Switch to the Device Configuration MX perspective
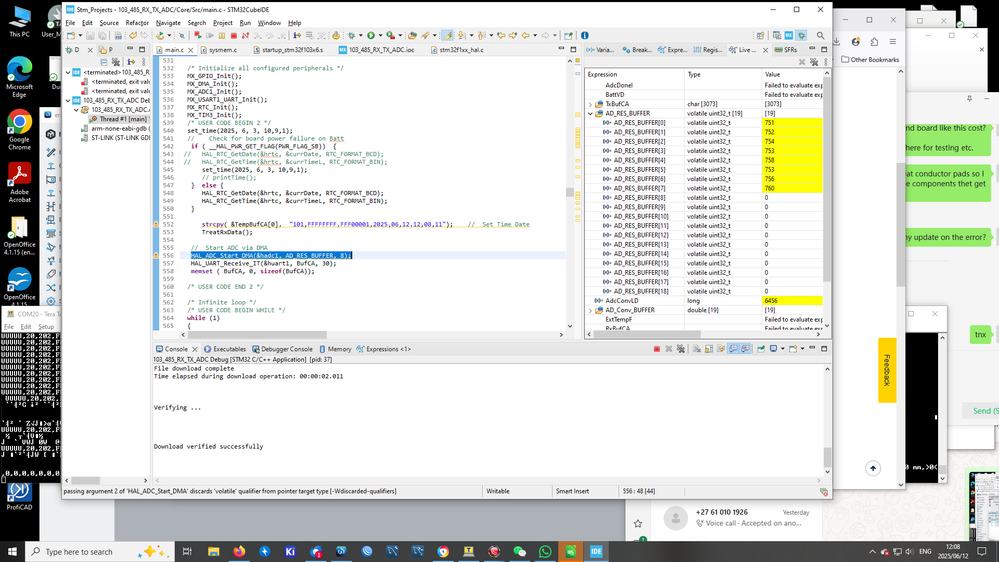This screenshot has height=562, width=999. (789, 36)
